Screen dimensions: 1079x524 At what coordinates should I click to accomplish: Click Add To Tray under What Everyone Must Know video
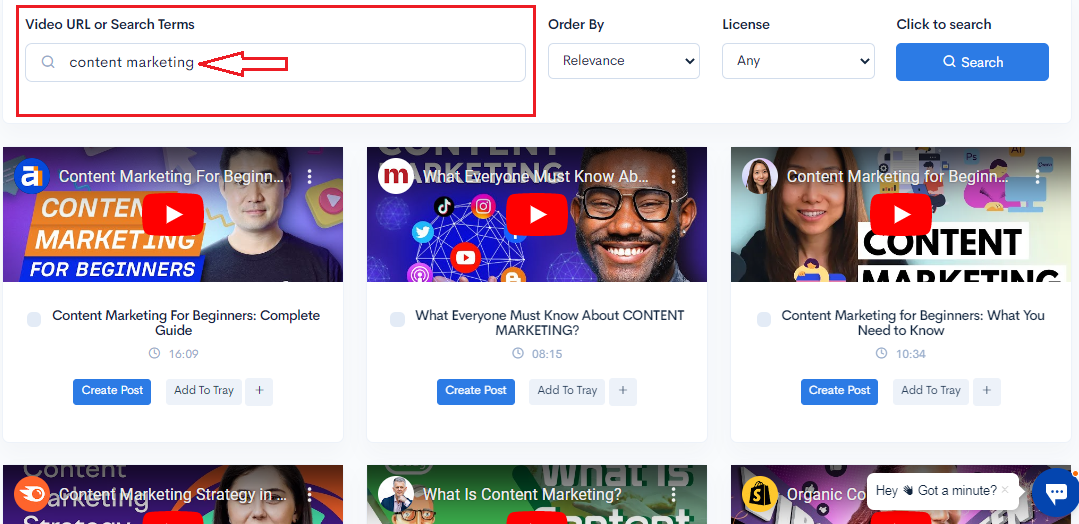567,391
